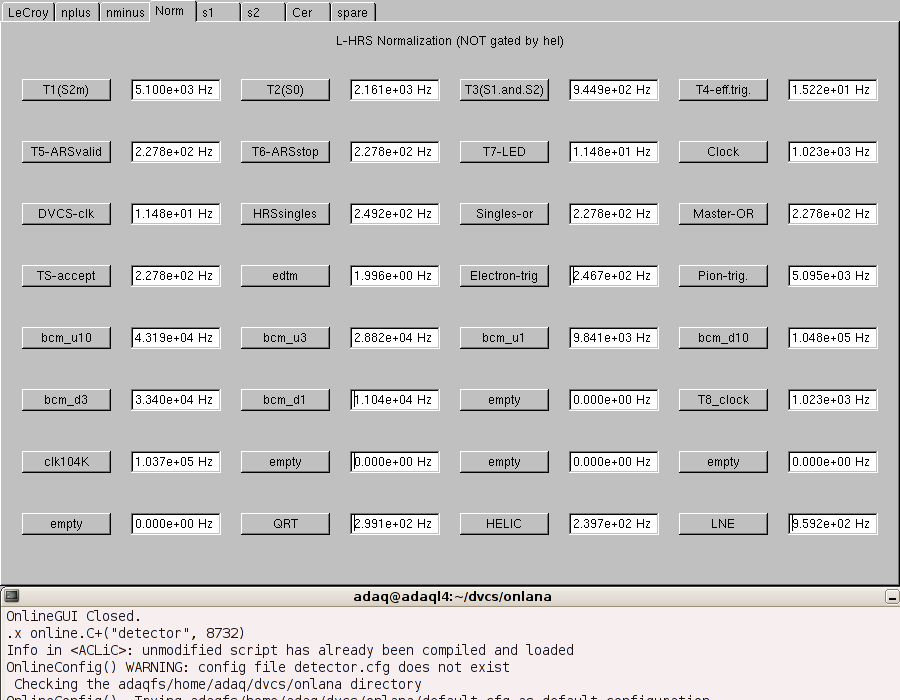This screenshot has height=700, width=900.
Task: Click the bcm_d1 button
Action: point(285,400)
